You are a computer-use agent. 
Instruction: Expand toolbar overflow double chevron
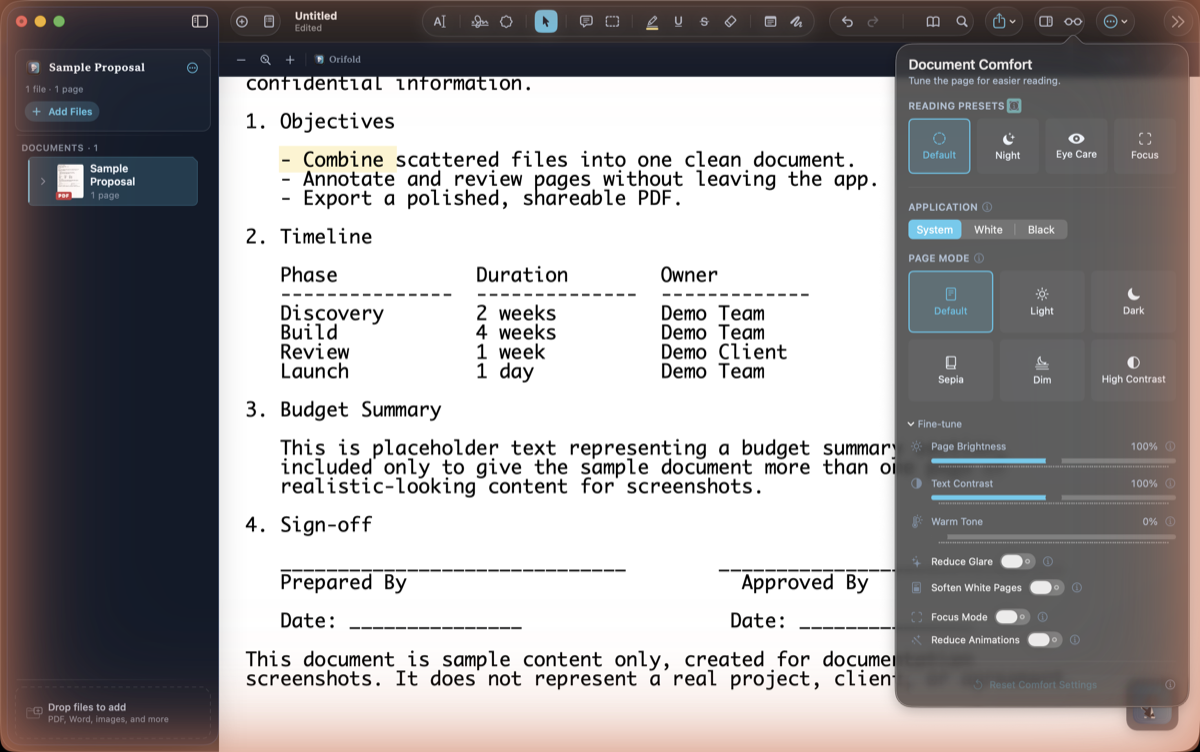pos(1176,21)
